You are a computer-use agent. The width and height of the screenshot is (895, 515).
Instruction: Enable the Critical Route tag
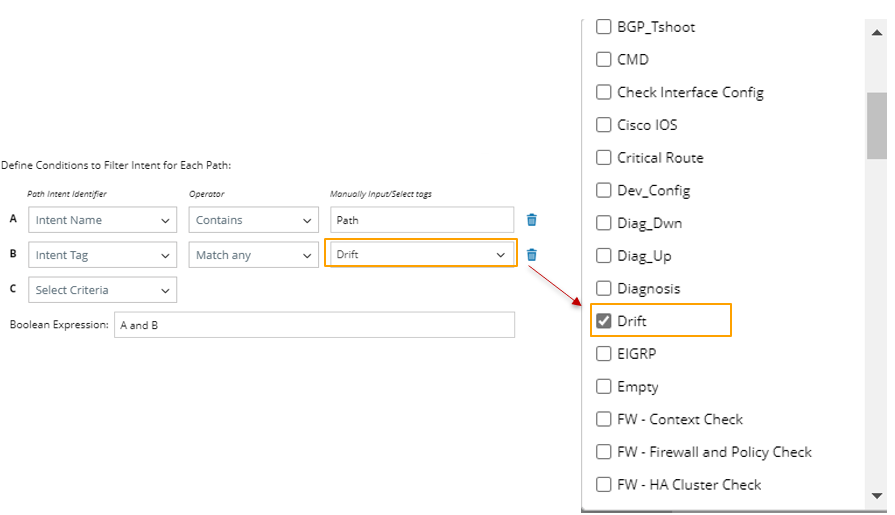tap(604, 158)
